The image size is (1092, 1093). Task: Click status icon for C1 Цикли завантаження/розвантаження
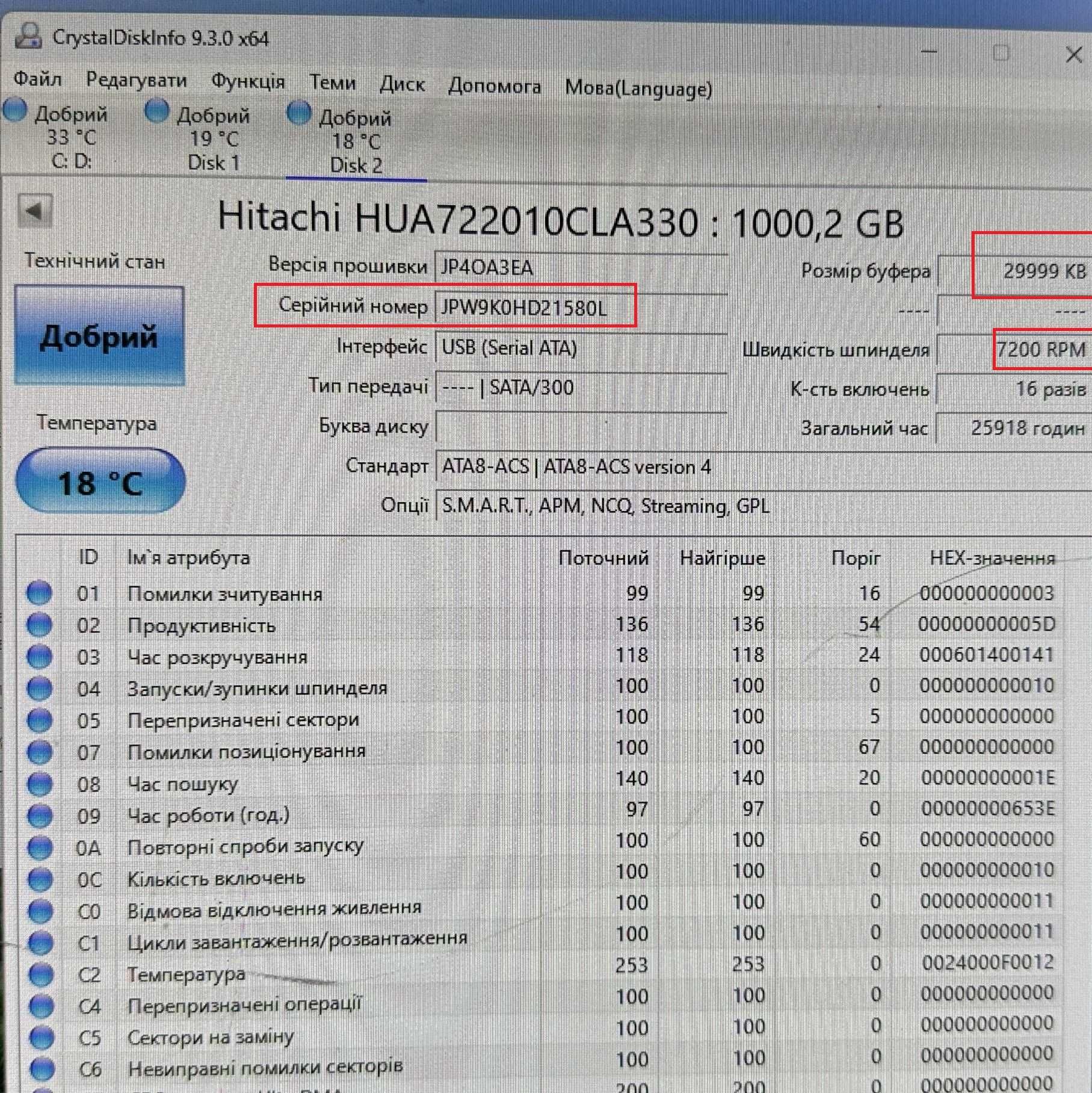point(41,943)
